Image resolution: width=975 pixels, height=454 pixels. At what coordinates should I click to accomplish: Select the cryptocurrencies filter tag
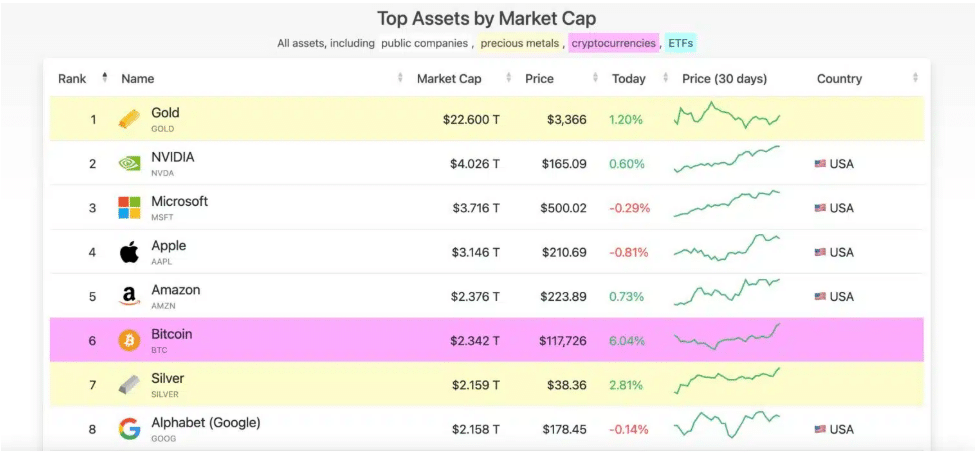pos(613,43)
